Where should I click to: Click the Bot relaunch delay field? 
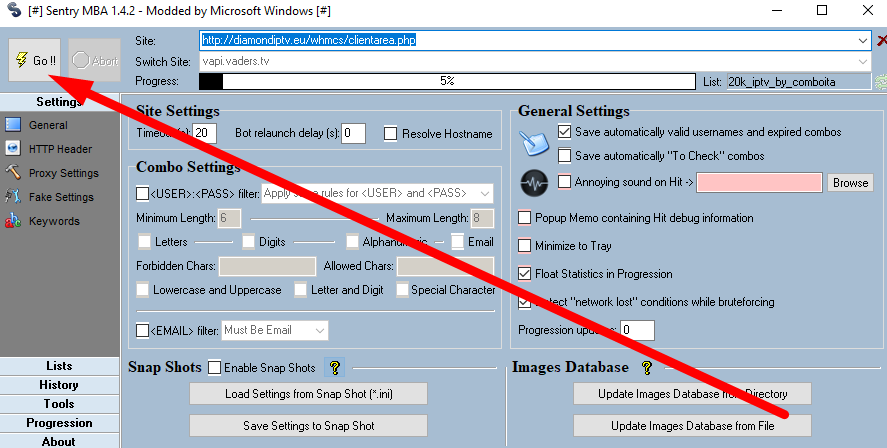[354, 133]
